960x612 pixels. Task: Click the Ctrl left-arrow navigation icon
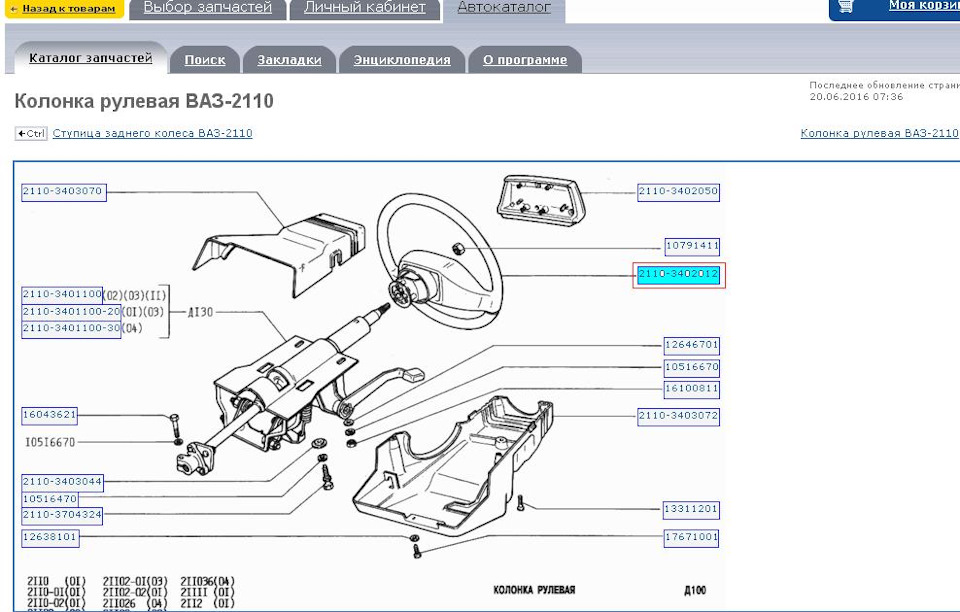[31, 133]
